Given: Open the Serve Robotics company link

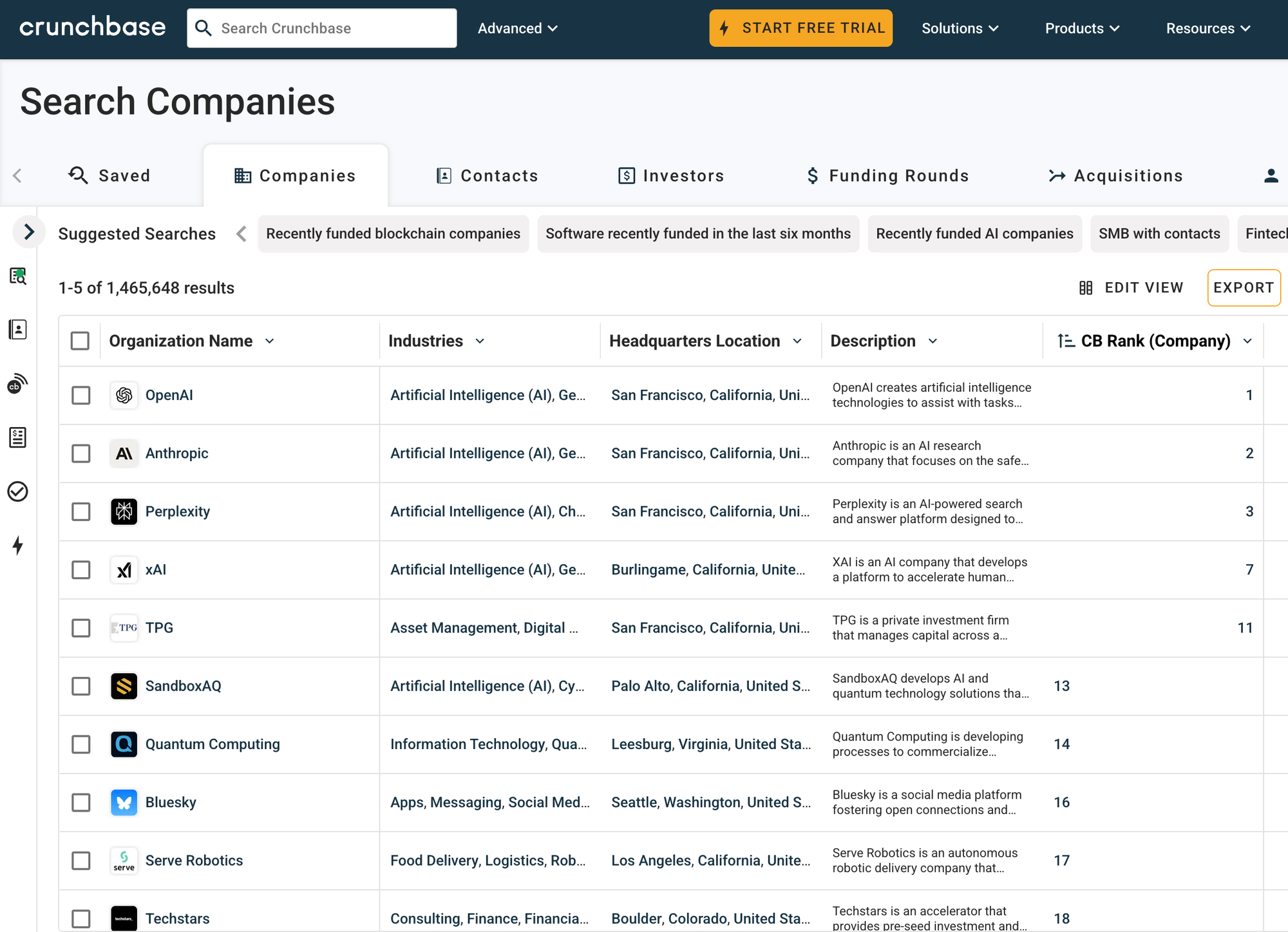Looking at the screenshot, I should [x=194, y=861].
